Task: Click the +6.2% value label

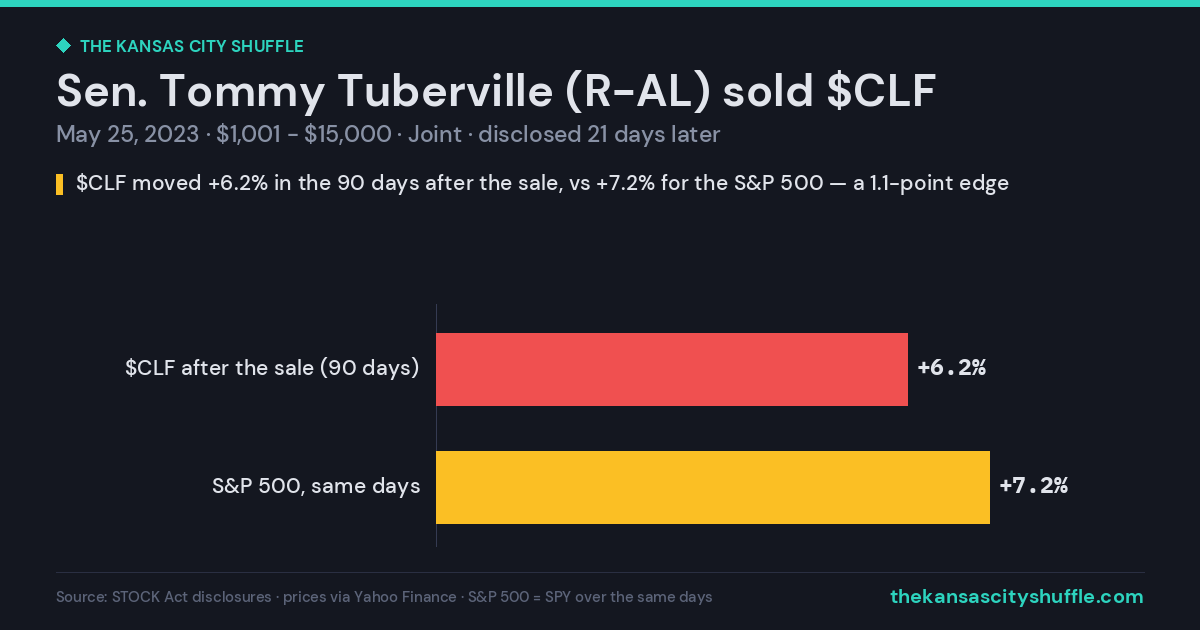Action: (x=952, y=368)
